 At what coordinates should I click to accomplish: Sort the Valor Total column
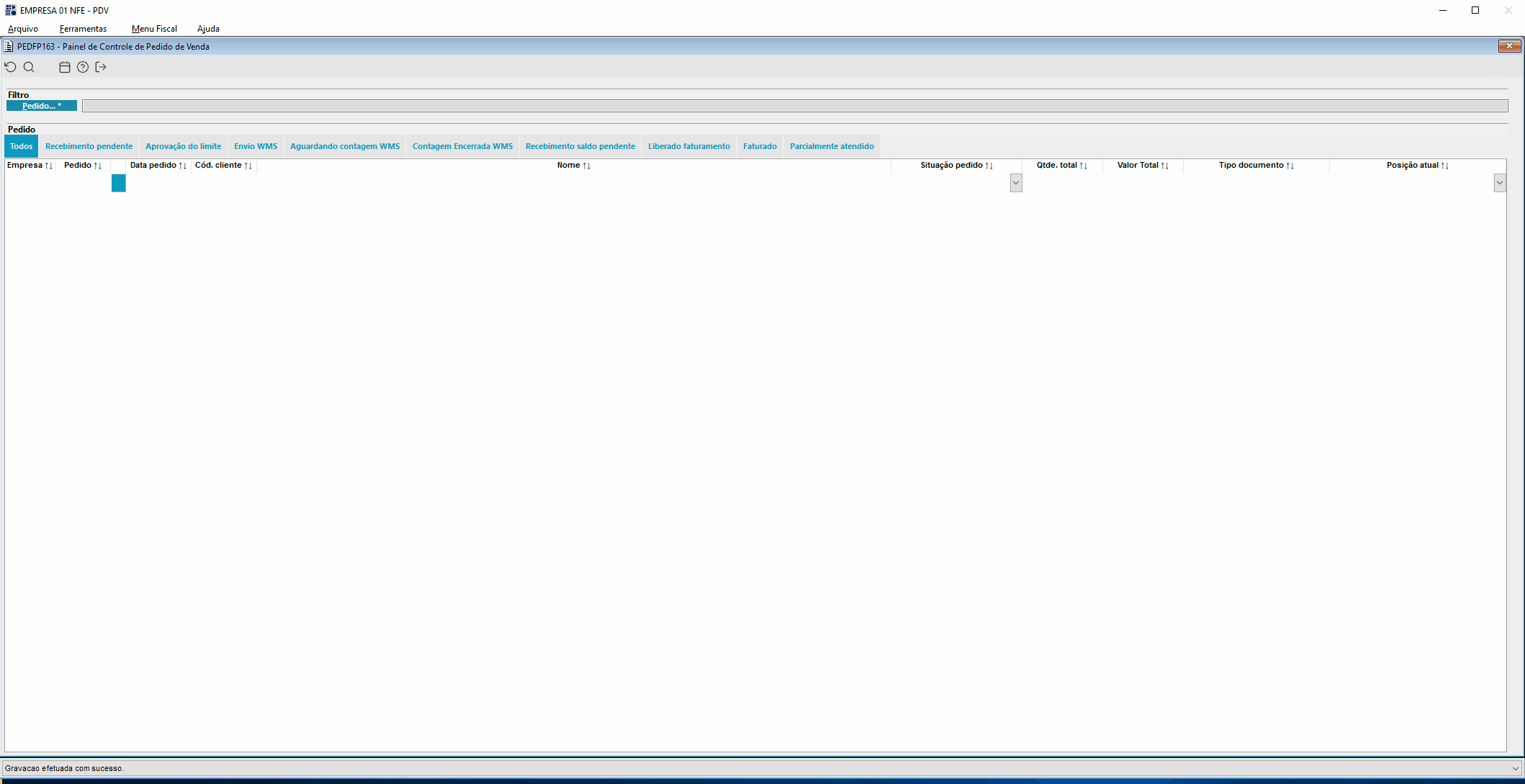tap(1164, 166)
